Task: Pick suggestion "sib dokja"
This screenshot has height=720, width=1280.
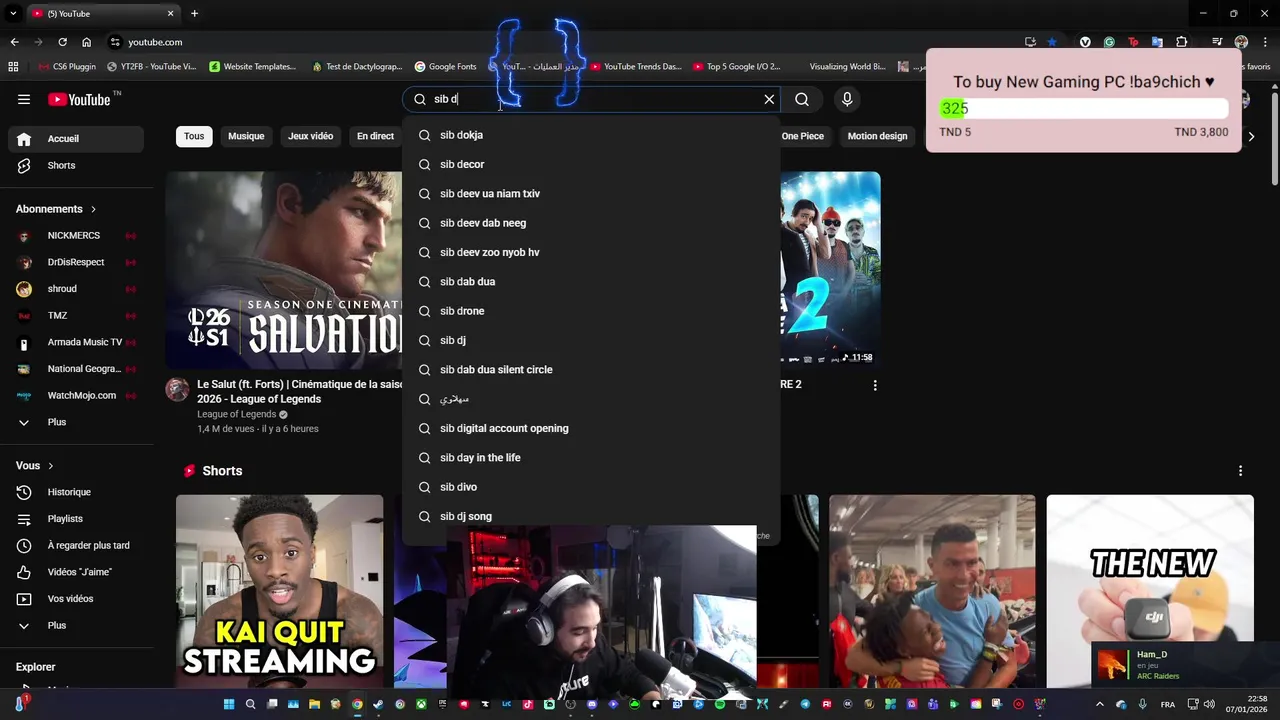Action: tap(591, 135)
